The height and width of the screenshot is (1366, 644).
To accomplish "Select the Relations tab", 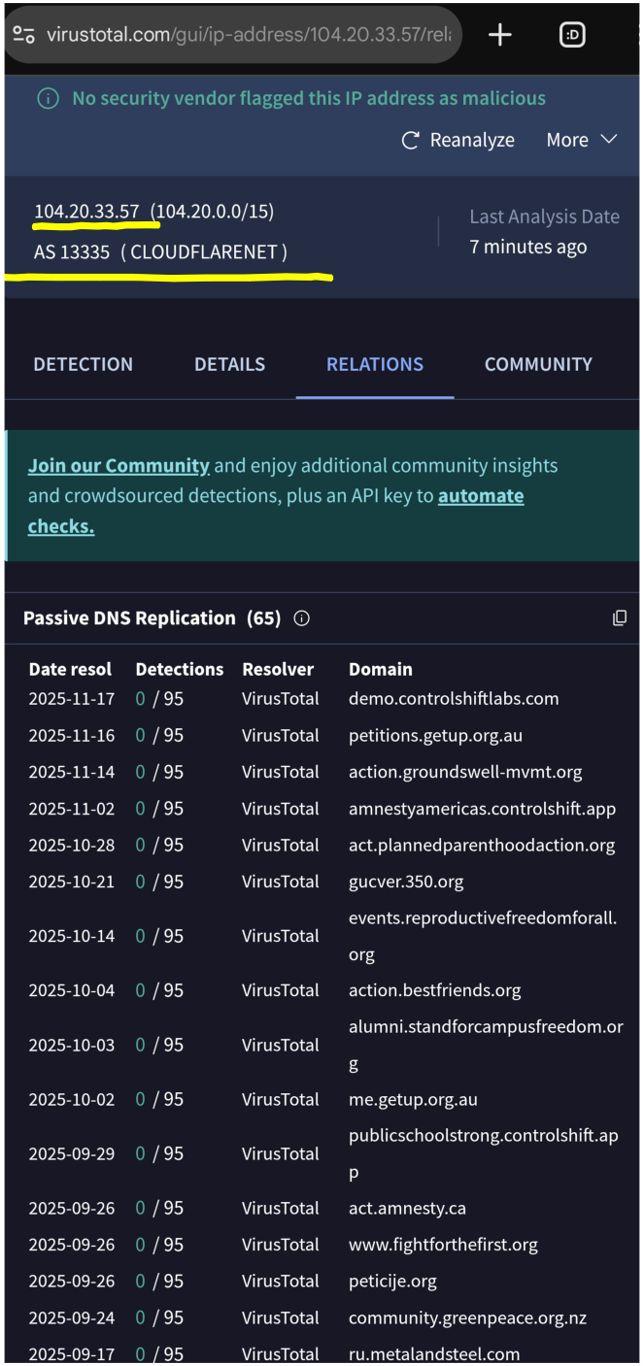I will click(375, 364).
